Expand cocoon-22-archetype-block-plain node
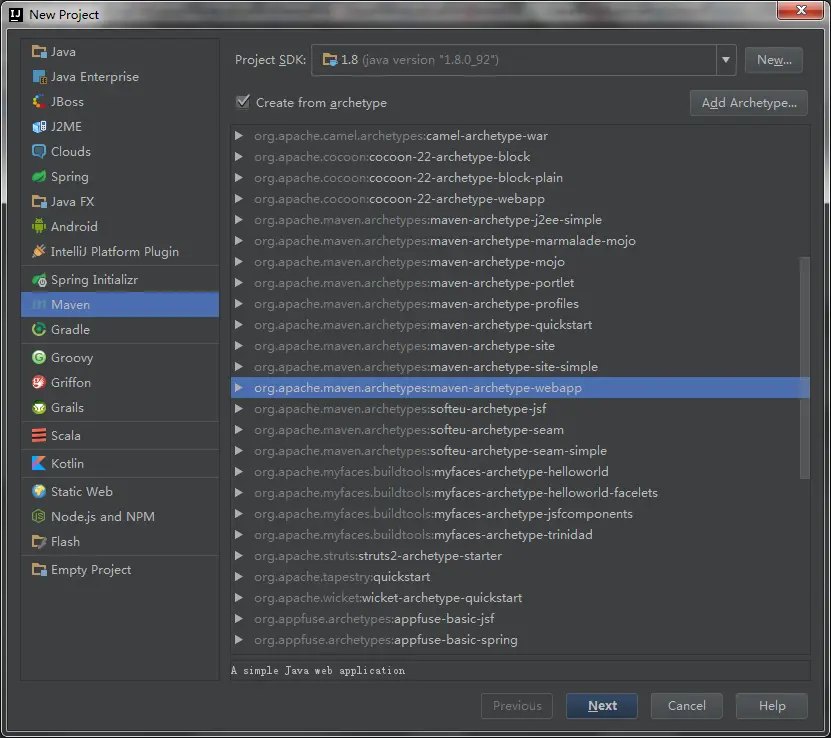The height and width of the screenshot is (738, 831). click(239, 177)
